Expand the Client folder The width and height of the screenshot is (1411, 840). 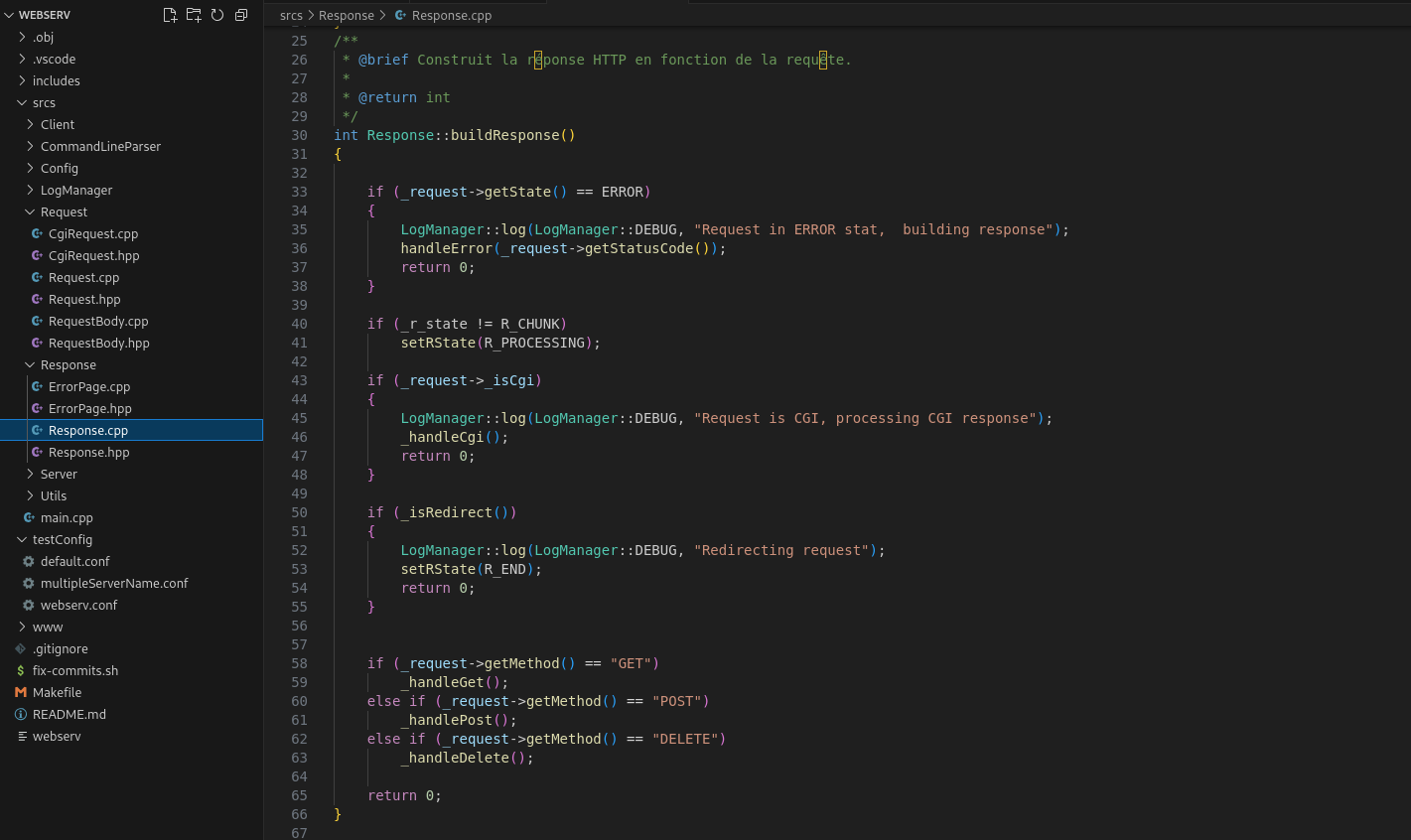pos(30,124)
